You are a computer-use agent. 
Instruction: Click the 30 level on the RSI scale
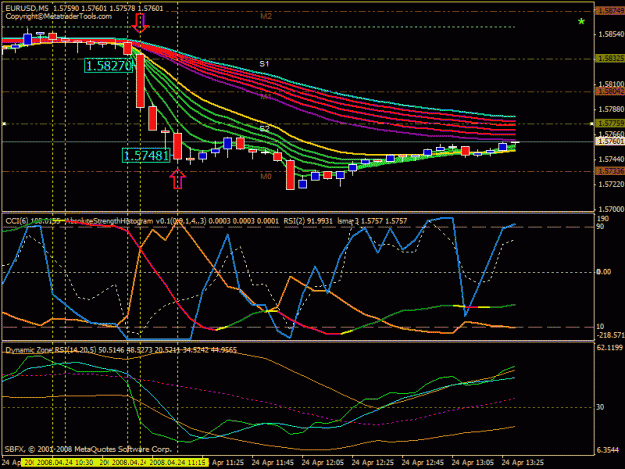click(x=600, y=407)
